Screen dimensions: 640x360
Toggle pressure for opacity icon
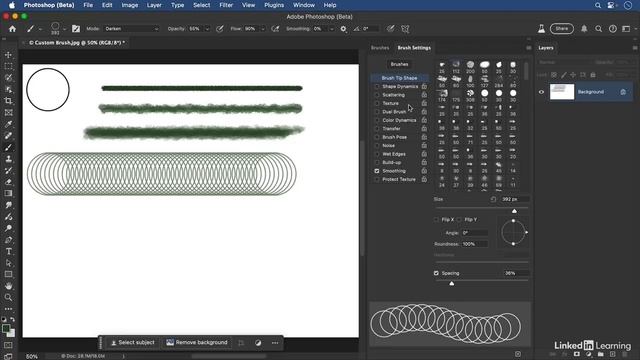click(x=220, y=29)
